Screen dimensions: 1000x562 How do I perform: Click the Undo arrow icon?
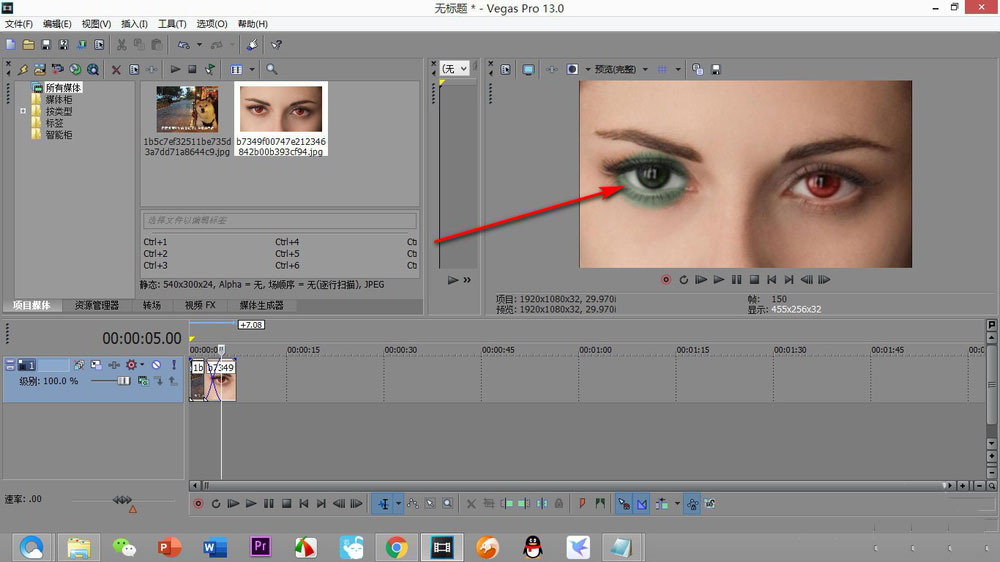pos(184,45)
